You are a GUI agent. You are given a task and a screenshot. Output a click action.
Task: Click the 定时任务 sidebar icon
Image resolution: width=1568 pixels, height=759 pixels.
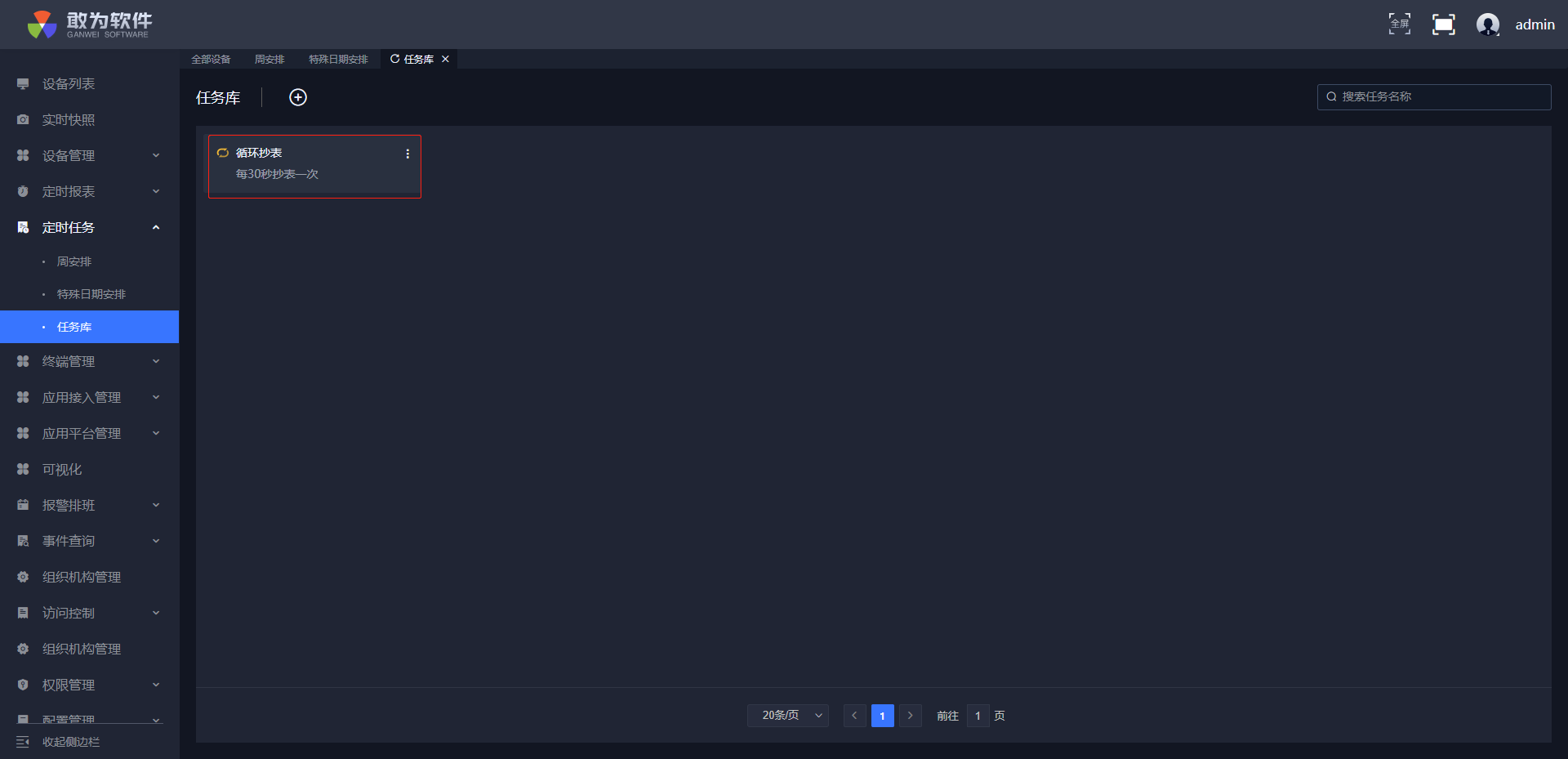(23, 228)
